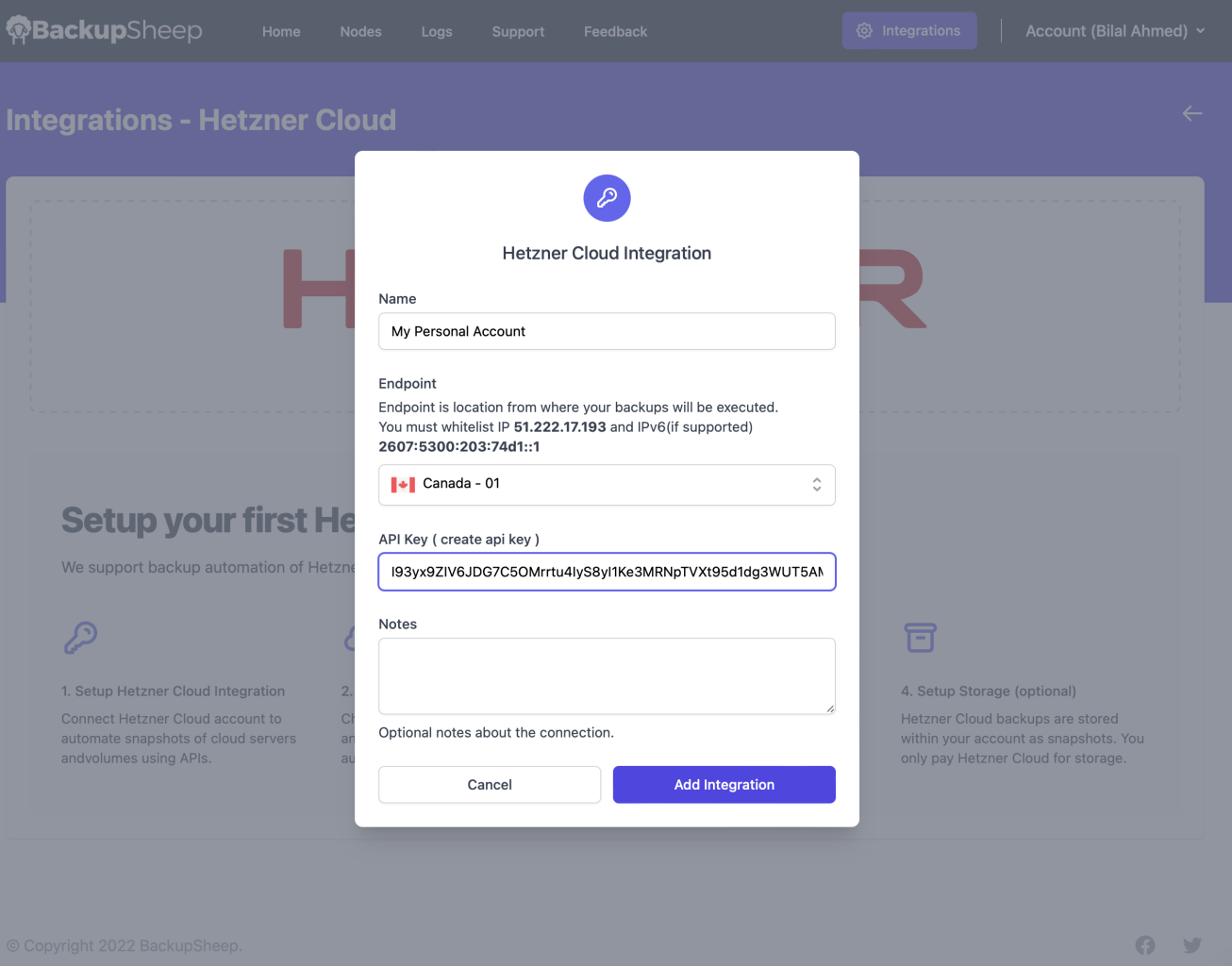Click the Integrations button
This screenshot has width=1232, height=966.
click(x=909, y=30)
